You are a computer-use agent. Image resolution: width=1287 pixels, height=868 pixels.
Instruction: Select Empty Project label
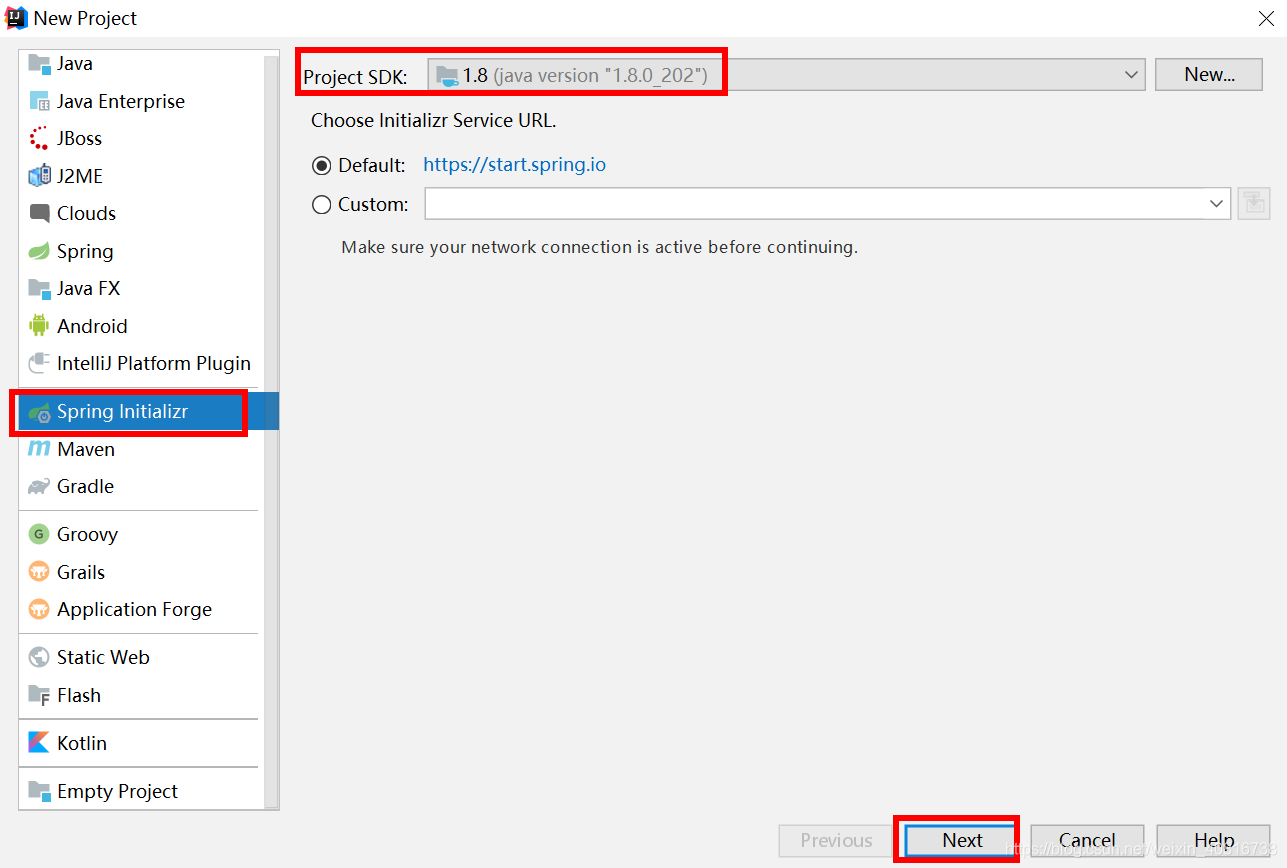click(x=117, y=791)
